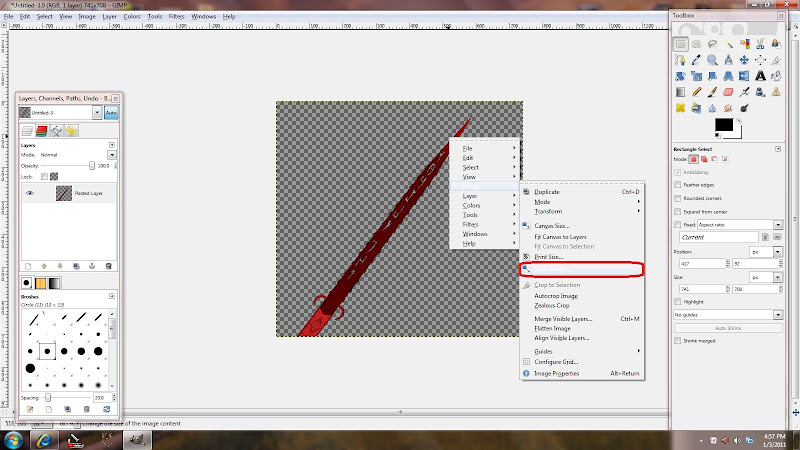Check the Rounded corners option
The width and height of the screenshot is (800, 450).
pos(679,198)
